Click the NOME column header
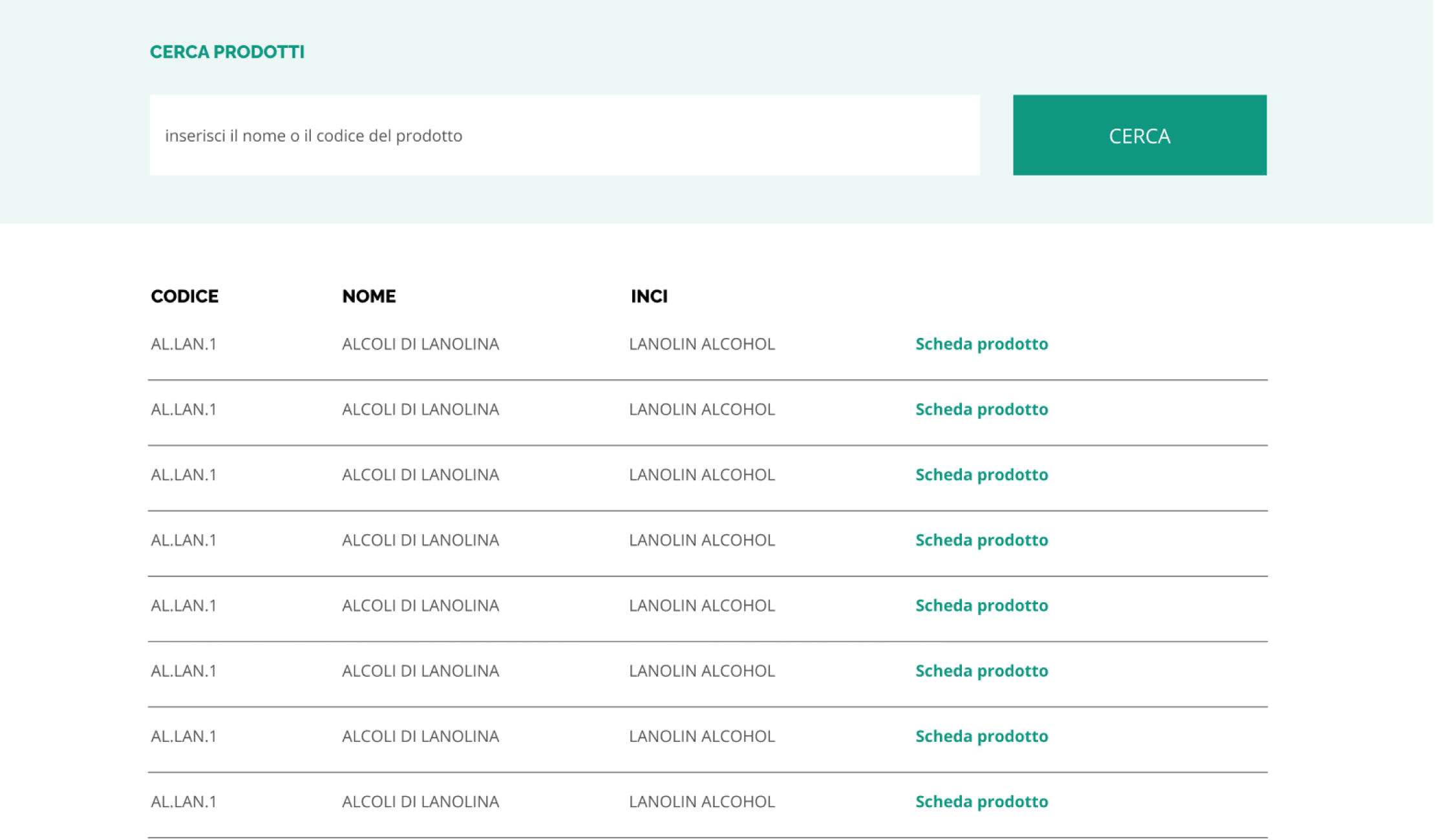1435x840 pixels. (x=369, y=296)
